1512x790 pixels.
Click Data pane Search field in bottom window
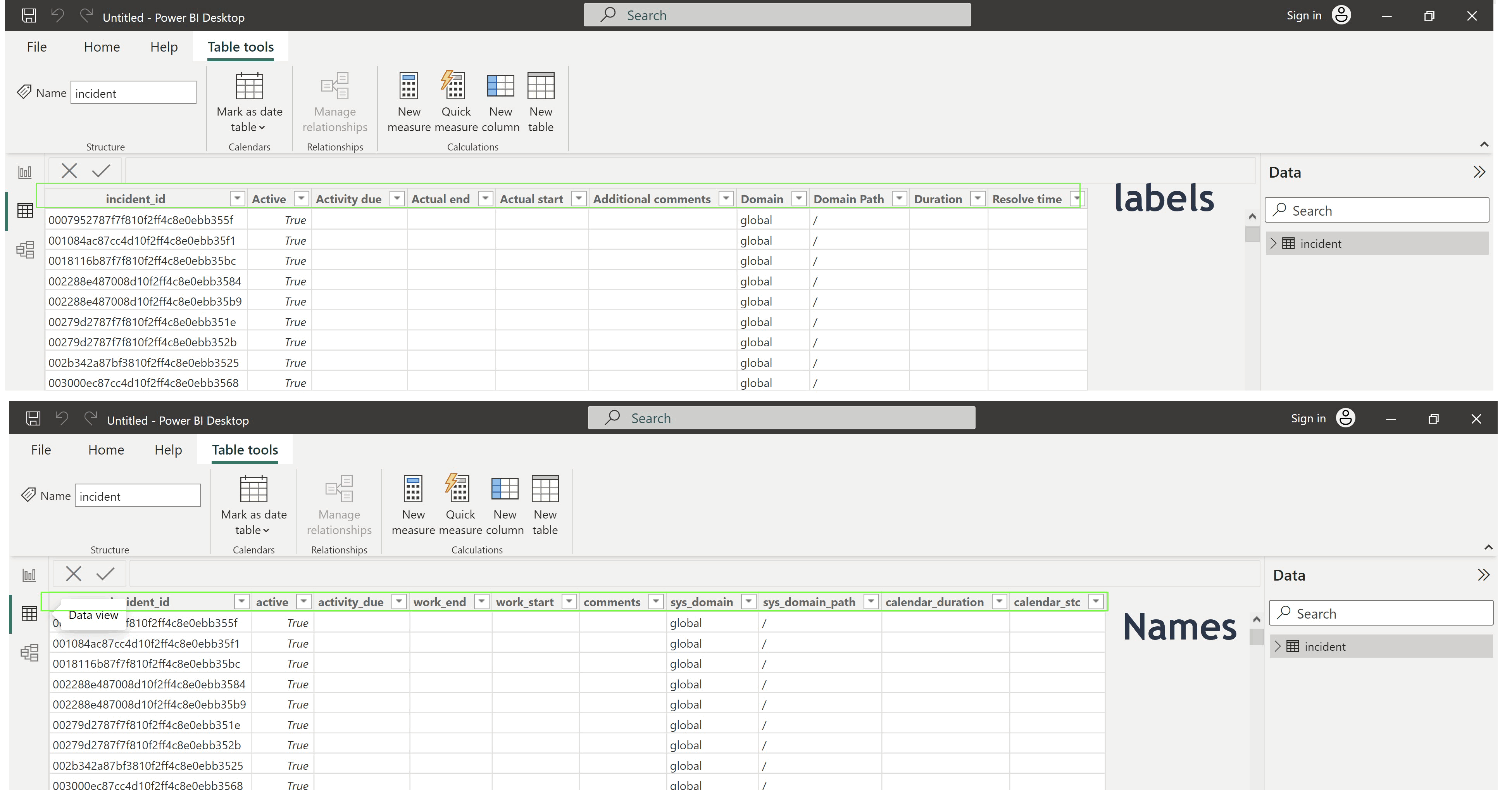point(1381,613)
